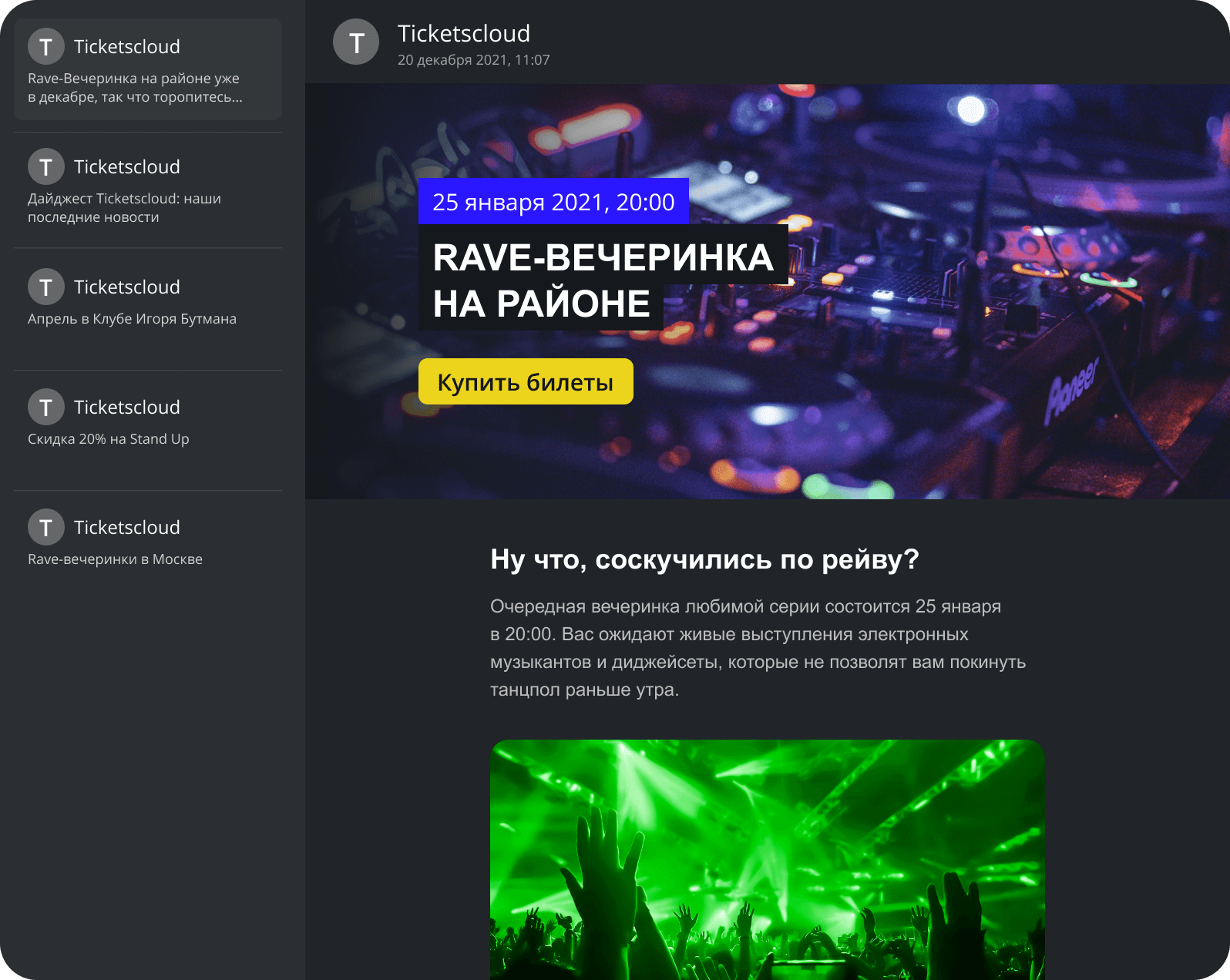Click the avatar of the Скидка 20% email

(46, 407)
